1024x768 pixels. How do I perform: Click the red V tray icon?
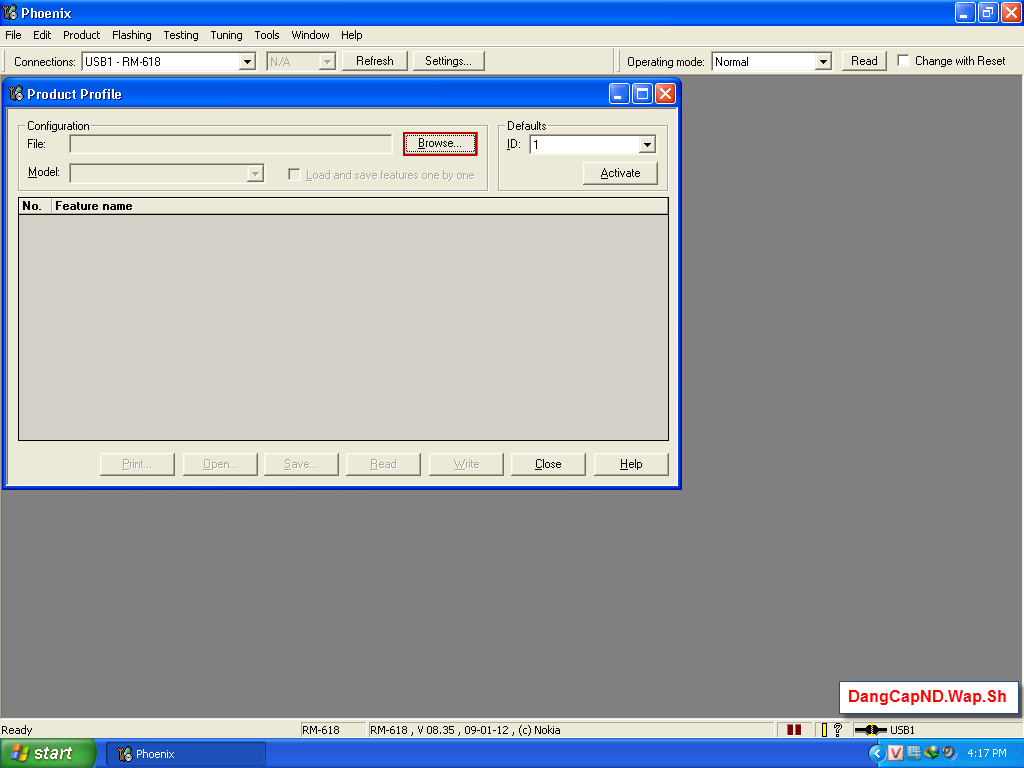[895, 753]
